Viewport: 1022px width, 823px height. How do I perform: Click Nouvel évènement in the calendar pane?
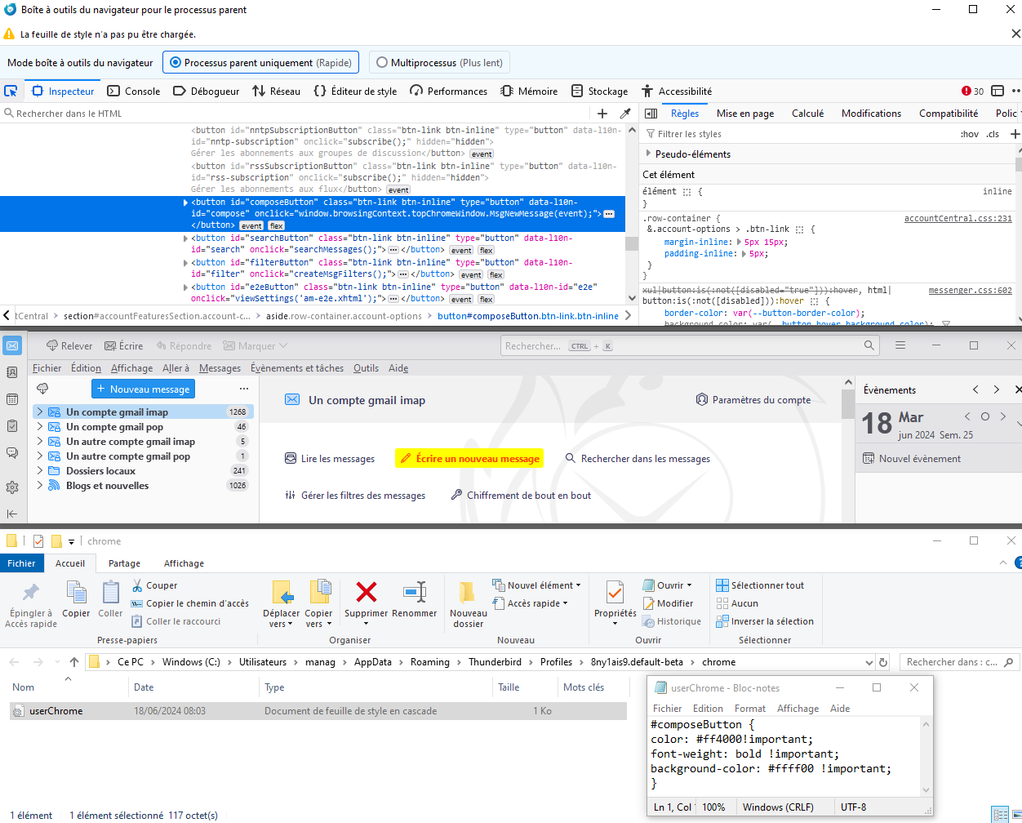pyautogui.click(x=912, y=459)
